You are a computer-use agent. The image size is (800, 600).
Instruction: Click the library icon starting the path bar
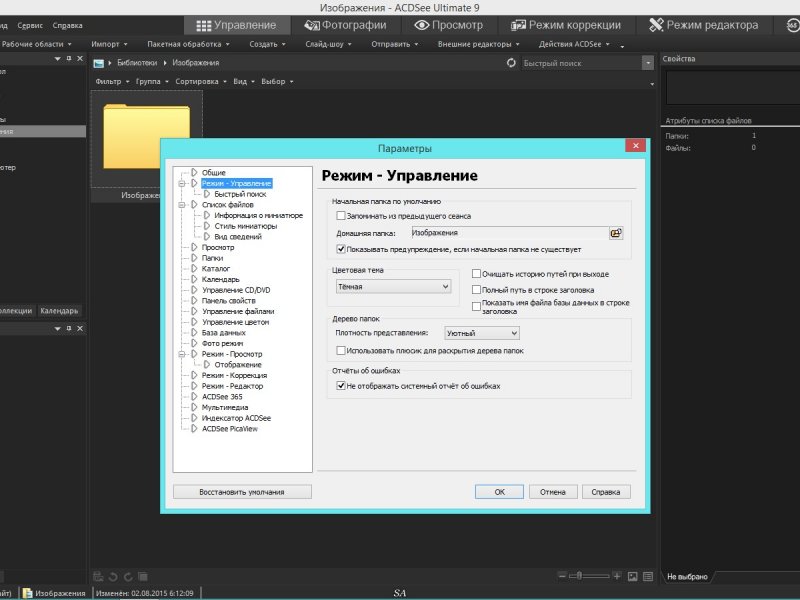coord(98,63)
